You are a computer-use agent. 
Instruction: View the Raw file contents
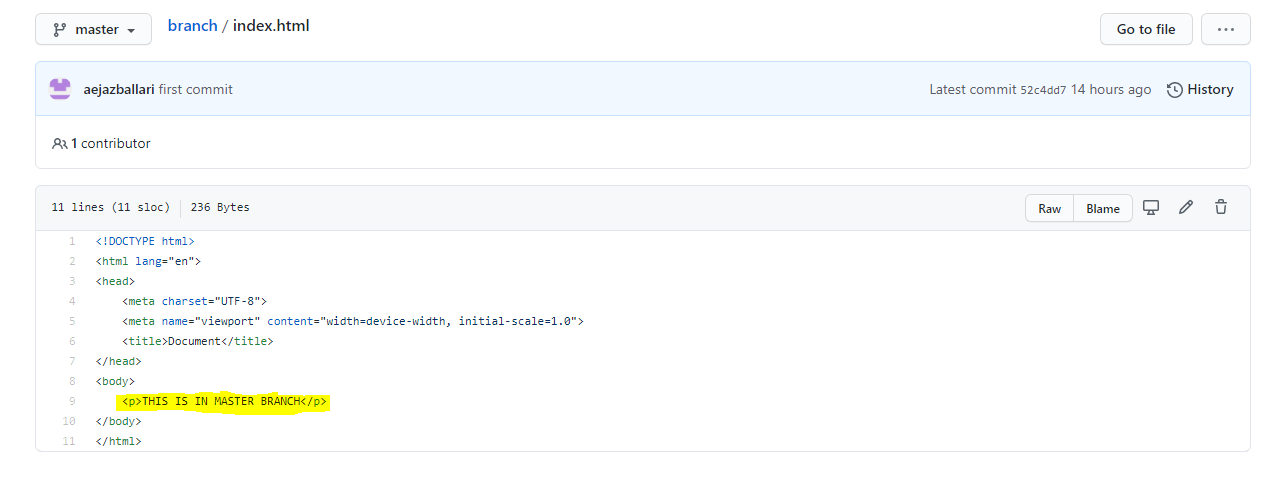point(1049,208)
